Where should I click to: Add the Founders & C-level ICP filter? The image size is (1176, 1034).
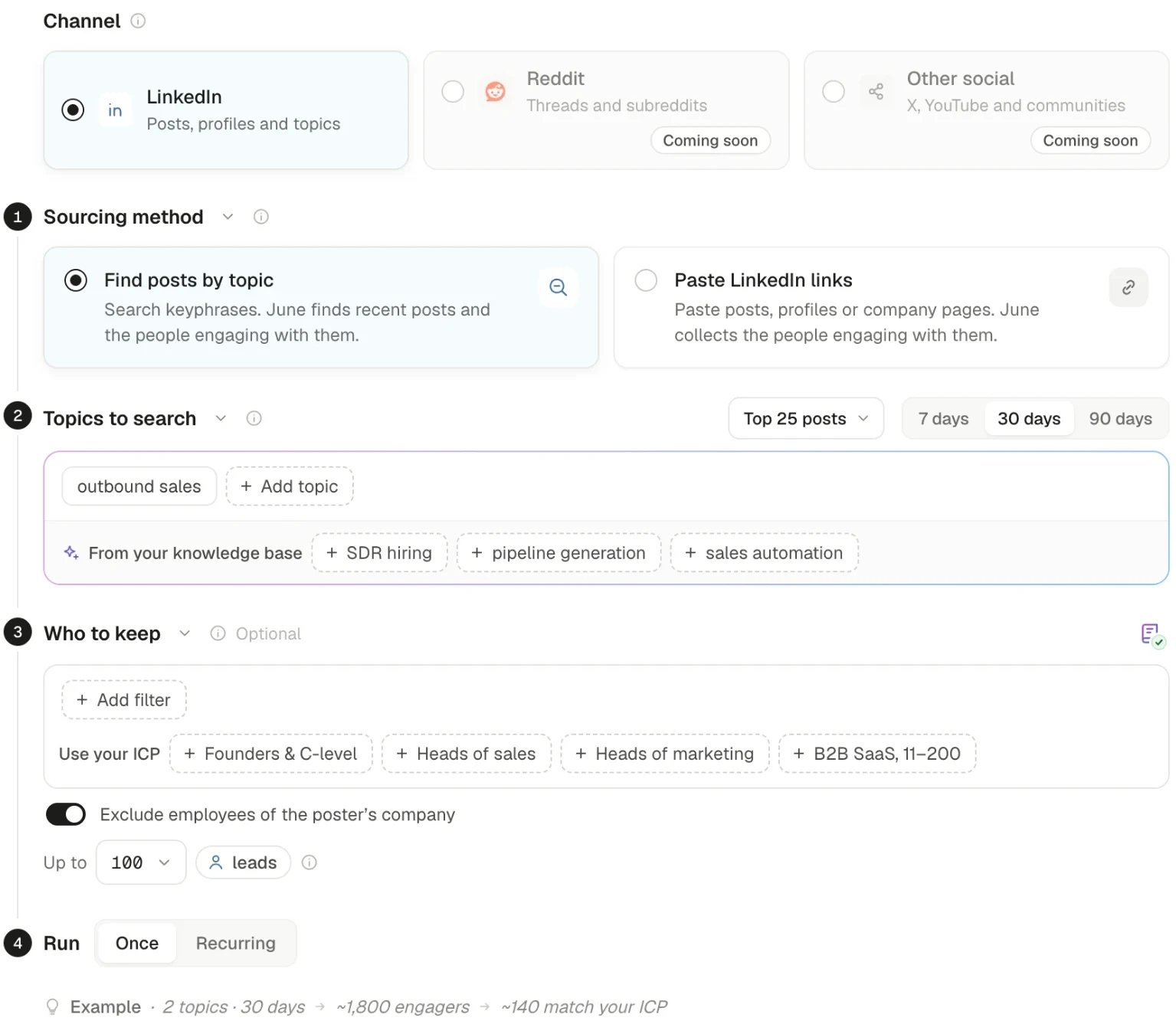tap(270, 754)
